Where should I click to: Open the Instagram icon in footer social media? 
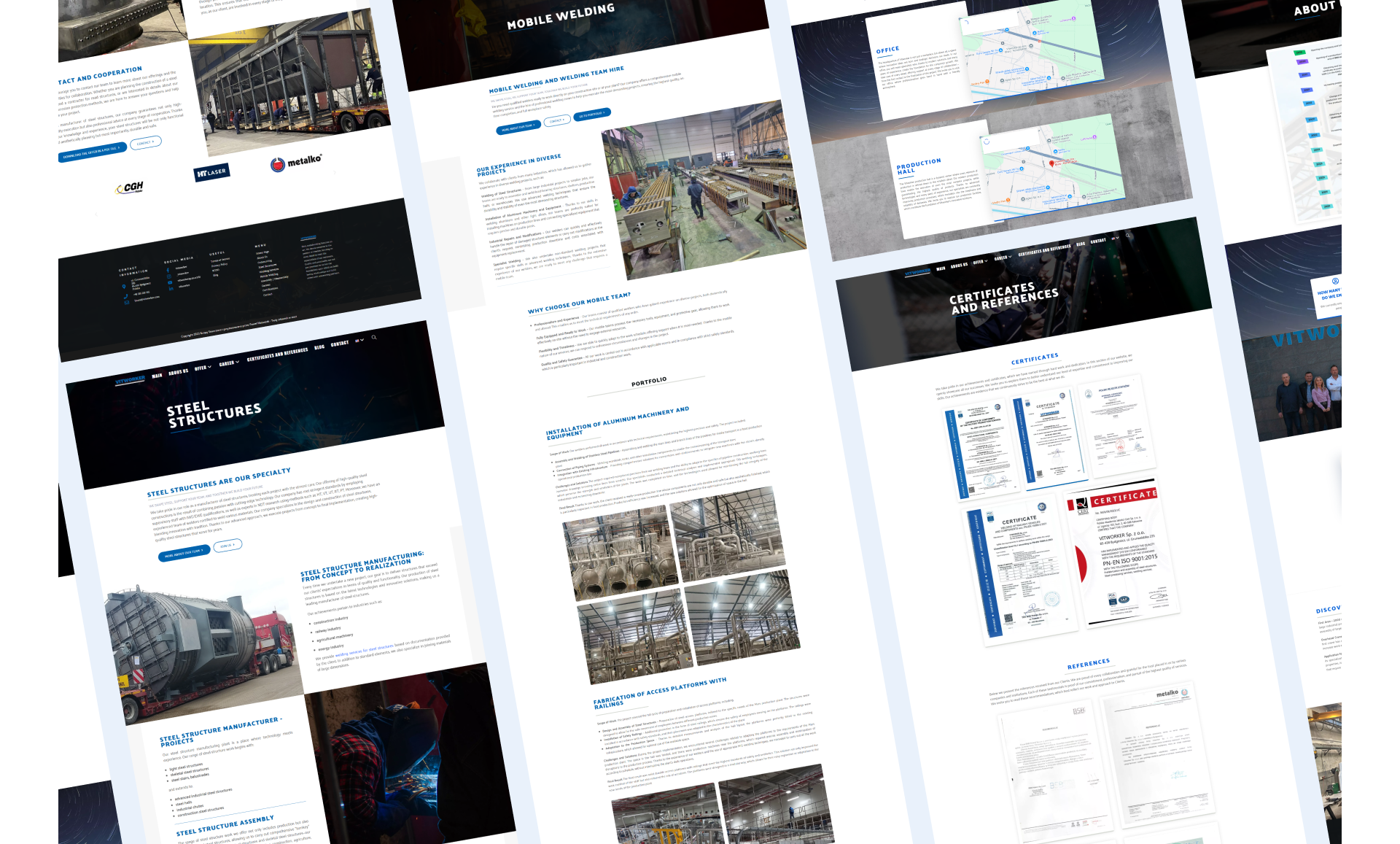(169, 276)
